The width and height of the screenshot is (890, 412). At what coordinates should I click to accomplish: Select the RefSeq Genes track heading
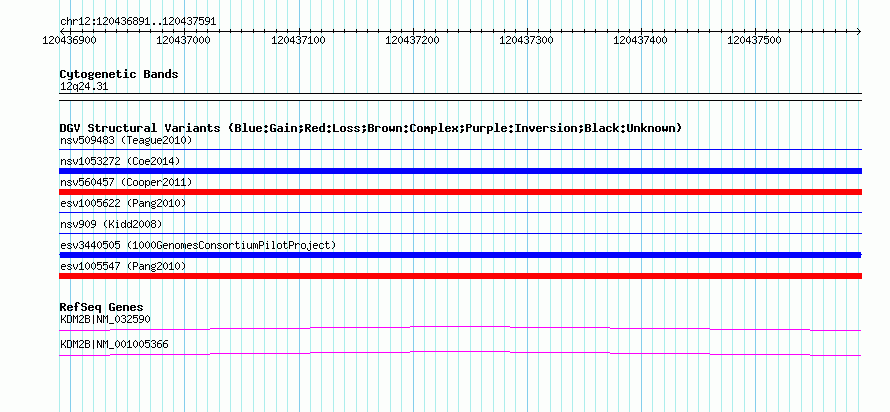tap(101, 307)
